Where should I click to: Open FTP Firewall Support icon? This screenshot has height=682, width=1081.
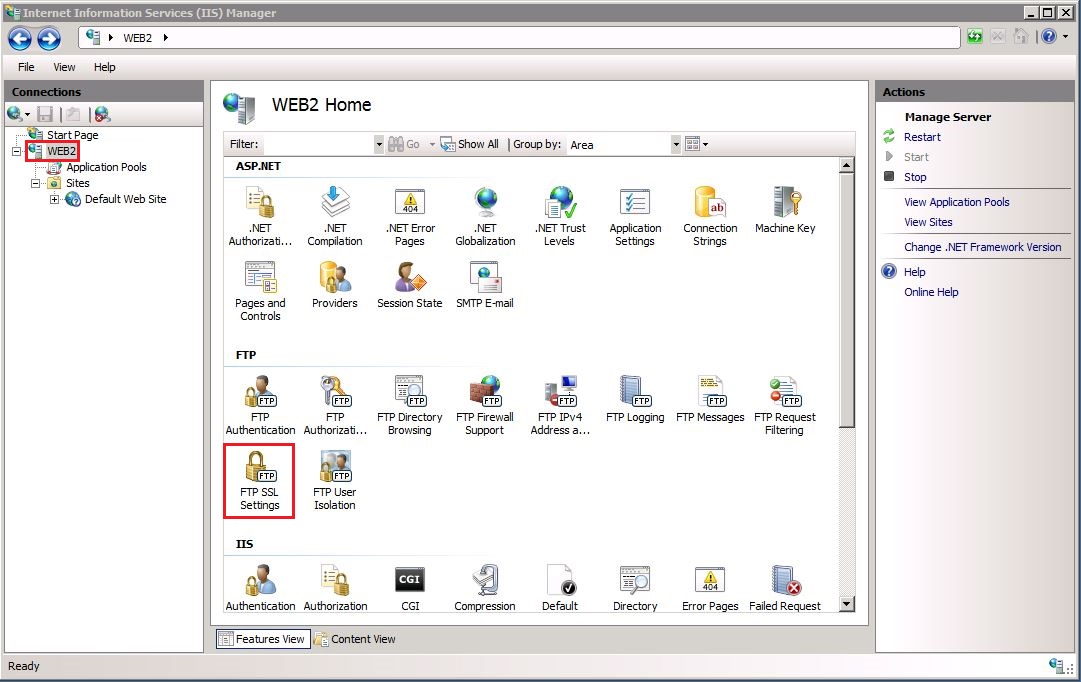pyautogui.click(x=484, y=404)
